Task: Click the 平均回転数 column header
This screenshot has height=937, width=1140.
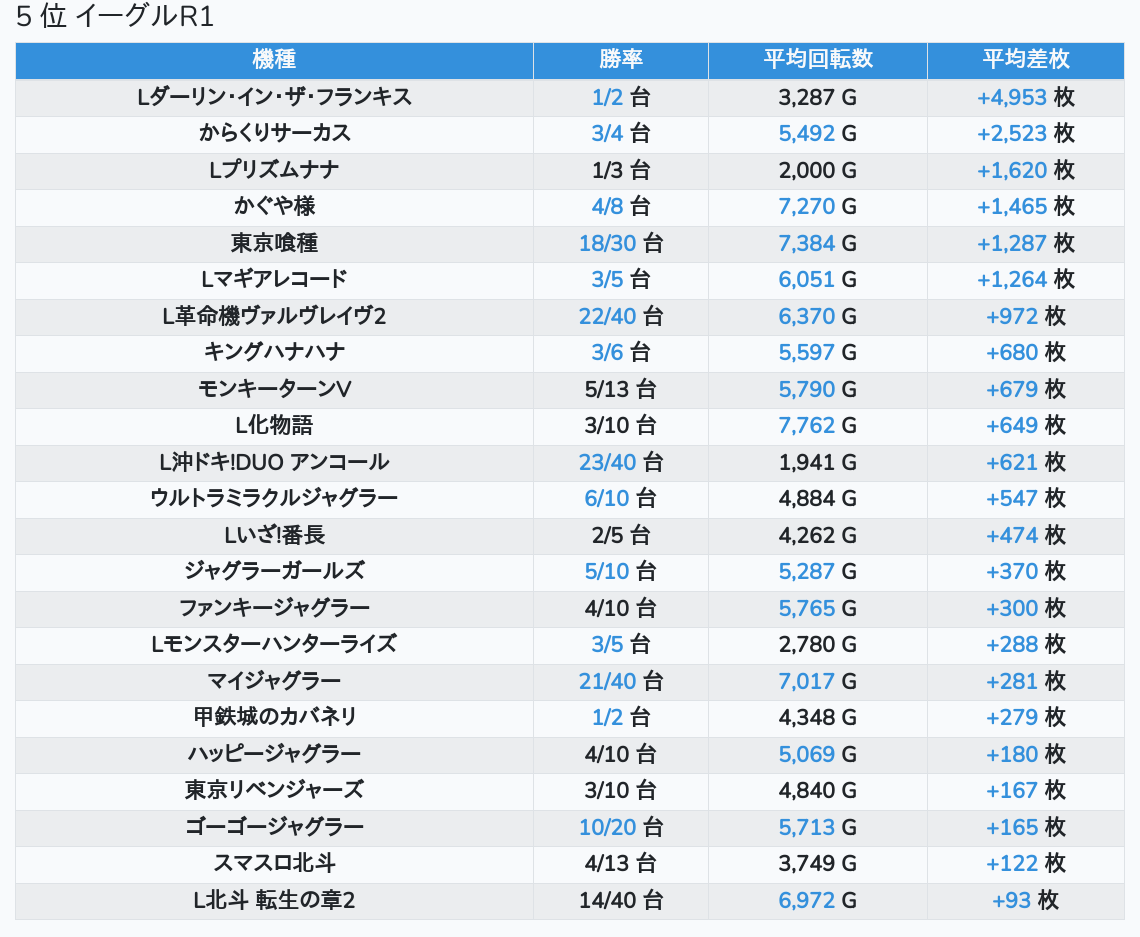Action: 818,60
